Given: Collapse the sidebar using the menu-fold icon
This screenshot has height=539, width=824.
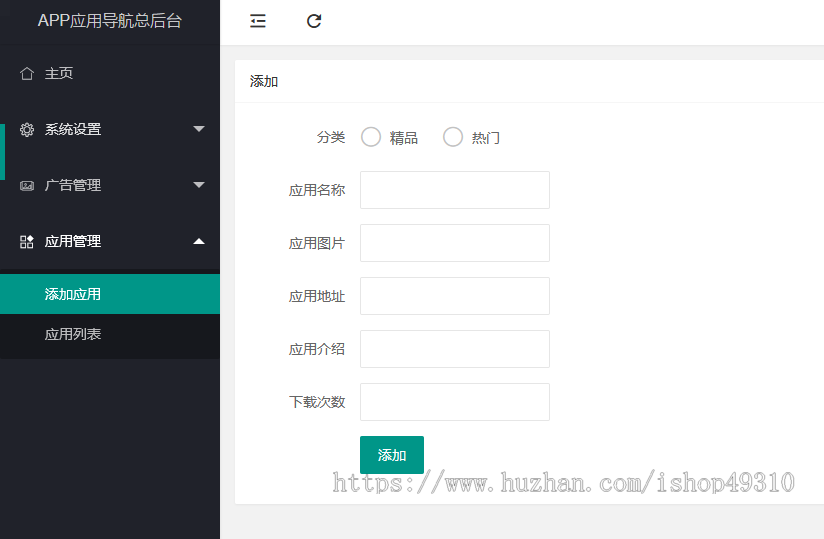Looking at the screenshot, I should pyautogui.click(x=258, y=21).
